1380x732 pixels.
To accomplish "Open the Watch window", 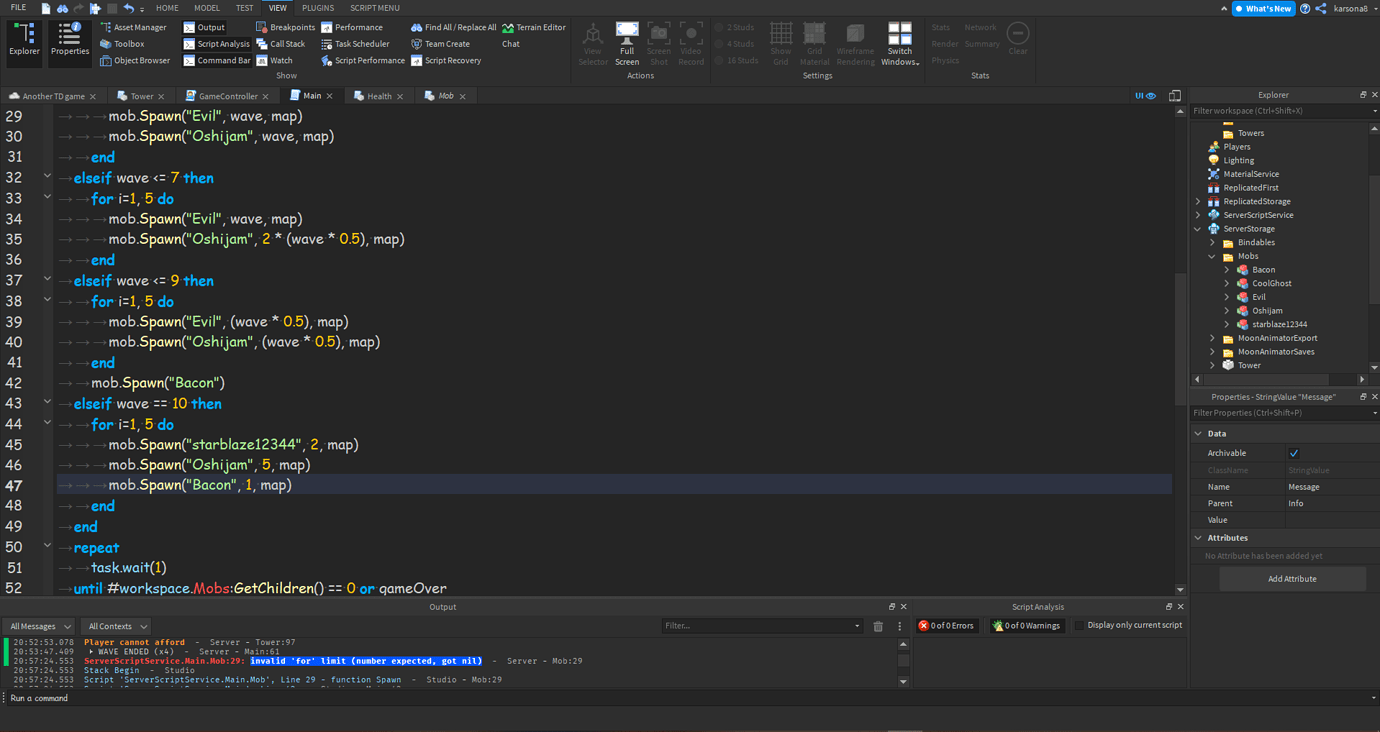I will coord(275,61).
